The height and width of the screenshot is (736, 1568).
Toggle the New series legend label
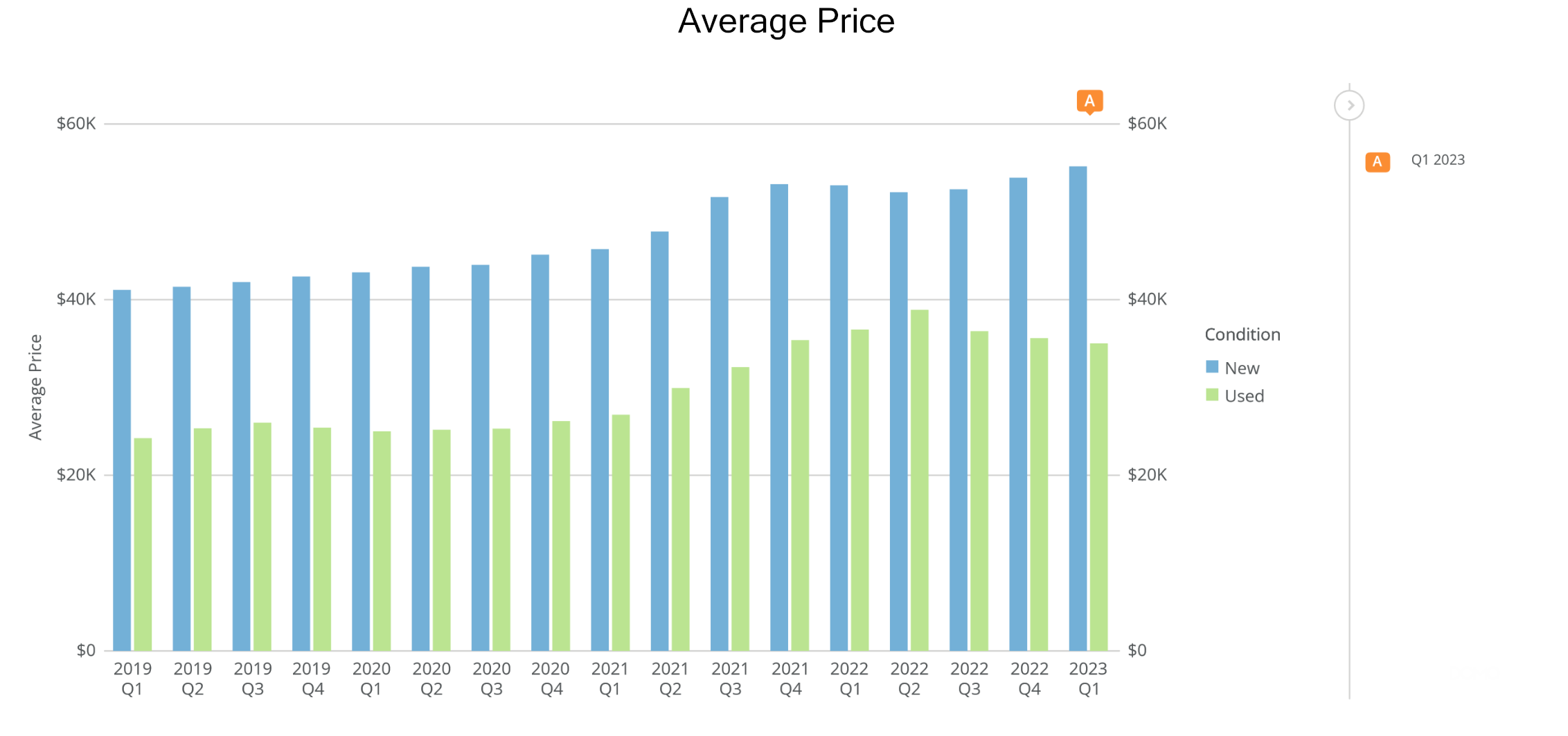(x=1242, y=368)
